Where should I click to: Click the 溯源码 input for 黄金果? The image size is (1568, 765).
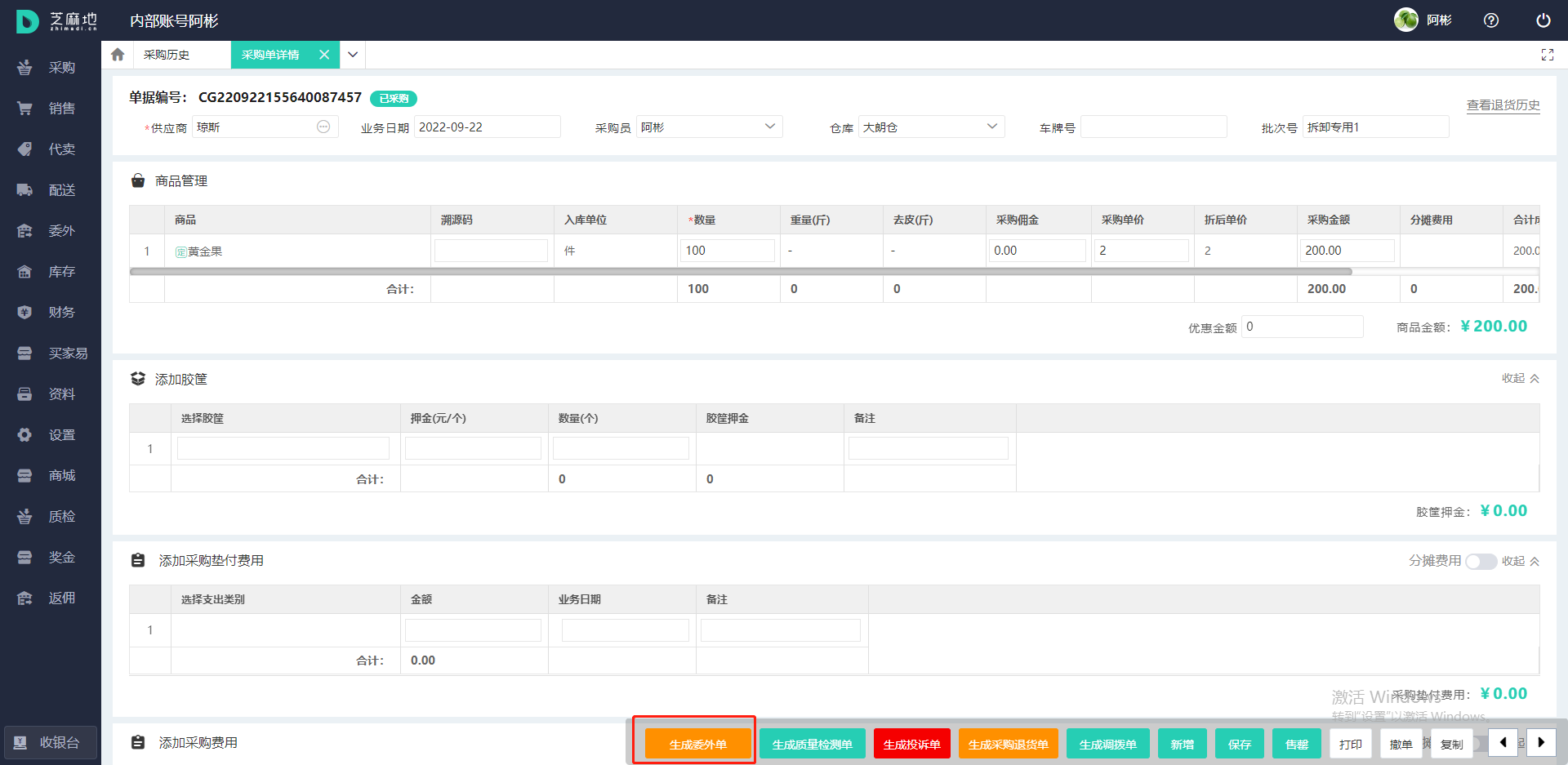tap(492, 251)
